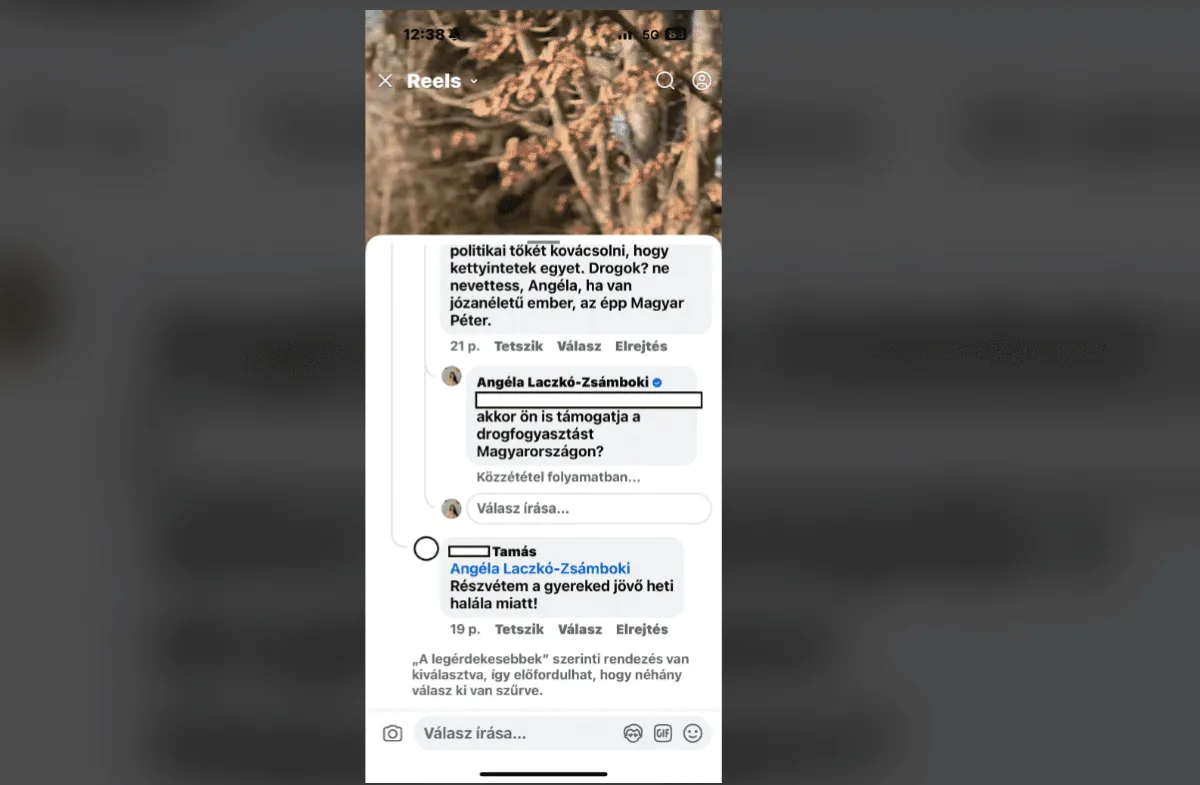Open the avatar sticker icon in reply bar
The height and width of the screenshot is (785, 1200).
[632, 734]
